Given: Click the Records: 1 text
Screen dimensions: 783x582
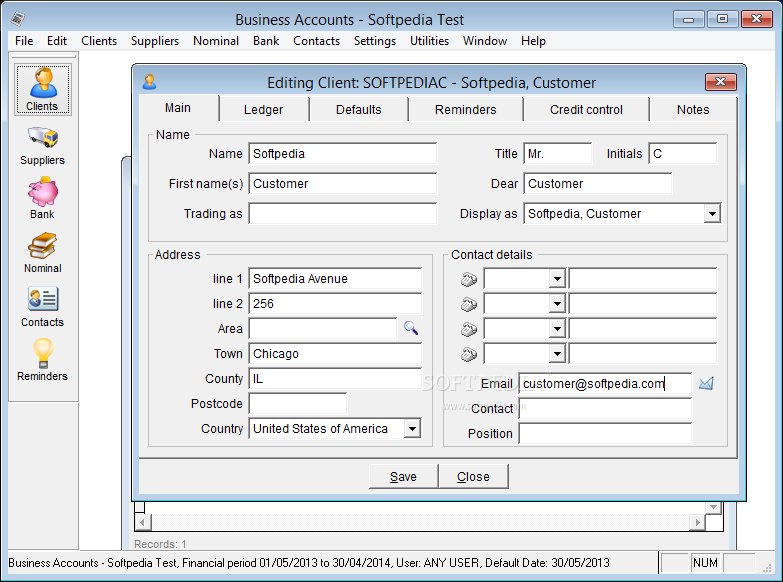Looking at the screenshot, I should point(160,544).
